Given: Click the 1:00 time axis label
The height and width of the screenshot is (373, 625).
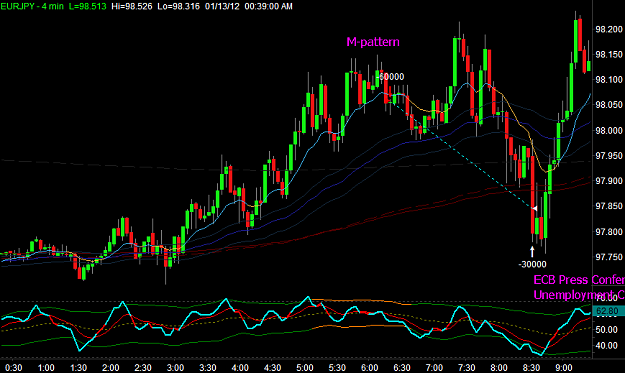Looking at the screenshot, I should point(45,367).
